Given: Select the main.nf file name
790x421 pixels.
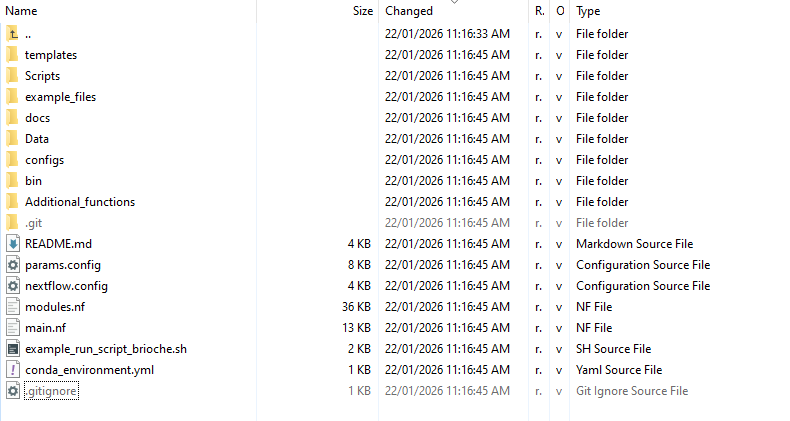Looking at the screenshot, I should point(45,328).
